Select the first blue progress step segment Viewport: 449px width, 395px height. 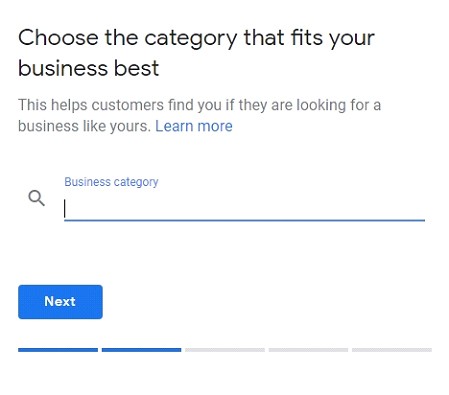coord(58,350)
